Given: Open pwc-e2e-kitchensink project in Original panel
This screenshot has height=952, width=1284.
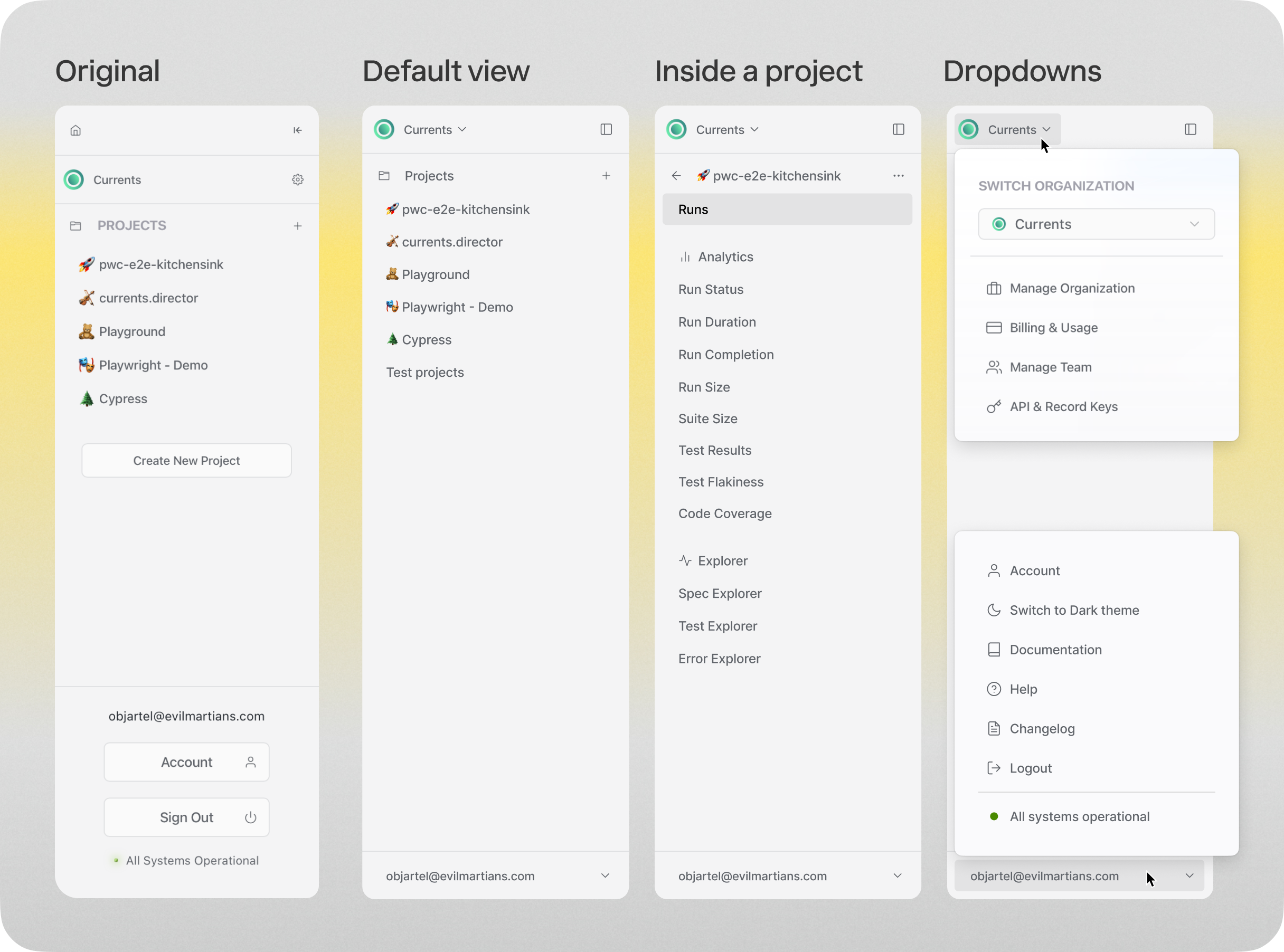Looking at the screenshot, I should (150, 264).
